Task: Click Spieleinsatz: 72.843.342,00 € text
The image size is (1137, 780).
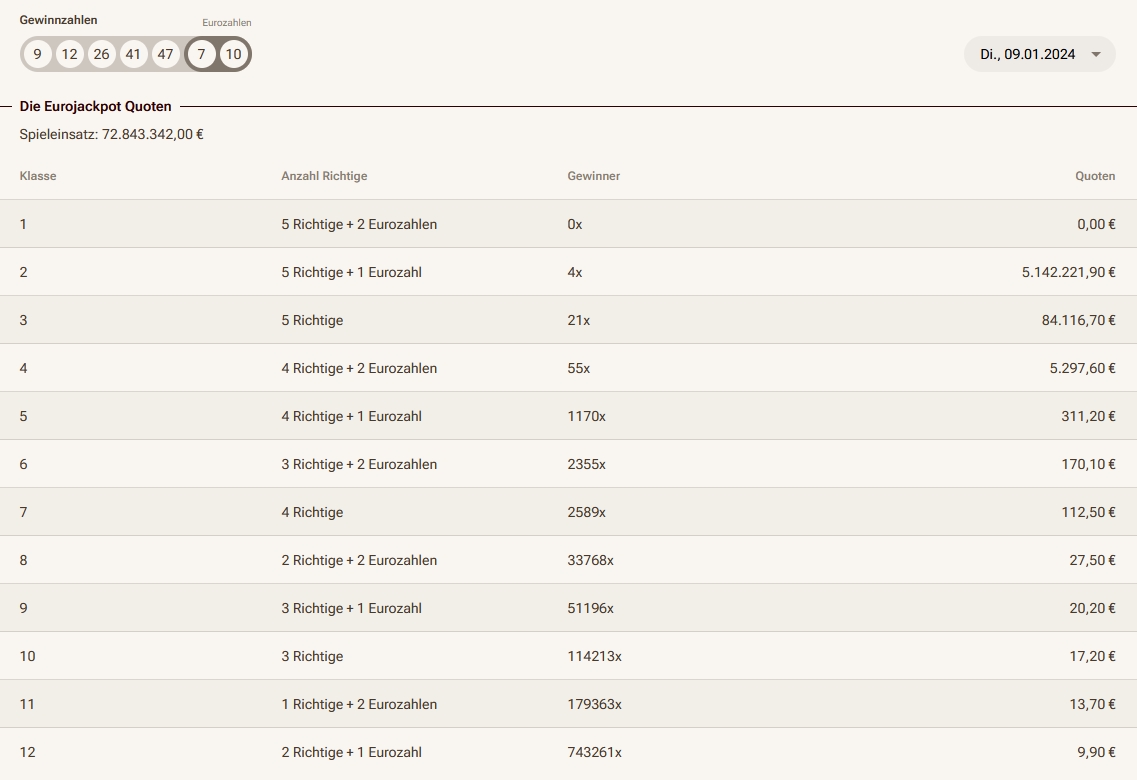Action: pos(112,135)
